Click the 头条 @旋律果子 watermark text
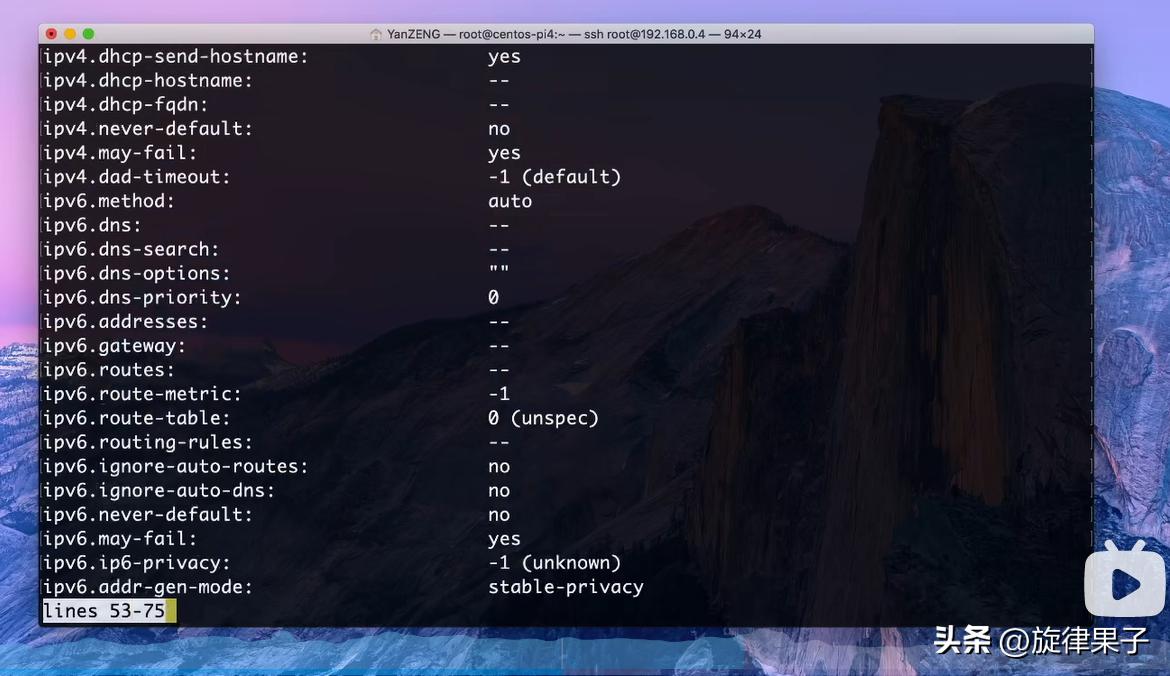1170x676 pixels. click(x=1040, y=641)
